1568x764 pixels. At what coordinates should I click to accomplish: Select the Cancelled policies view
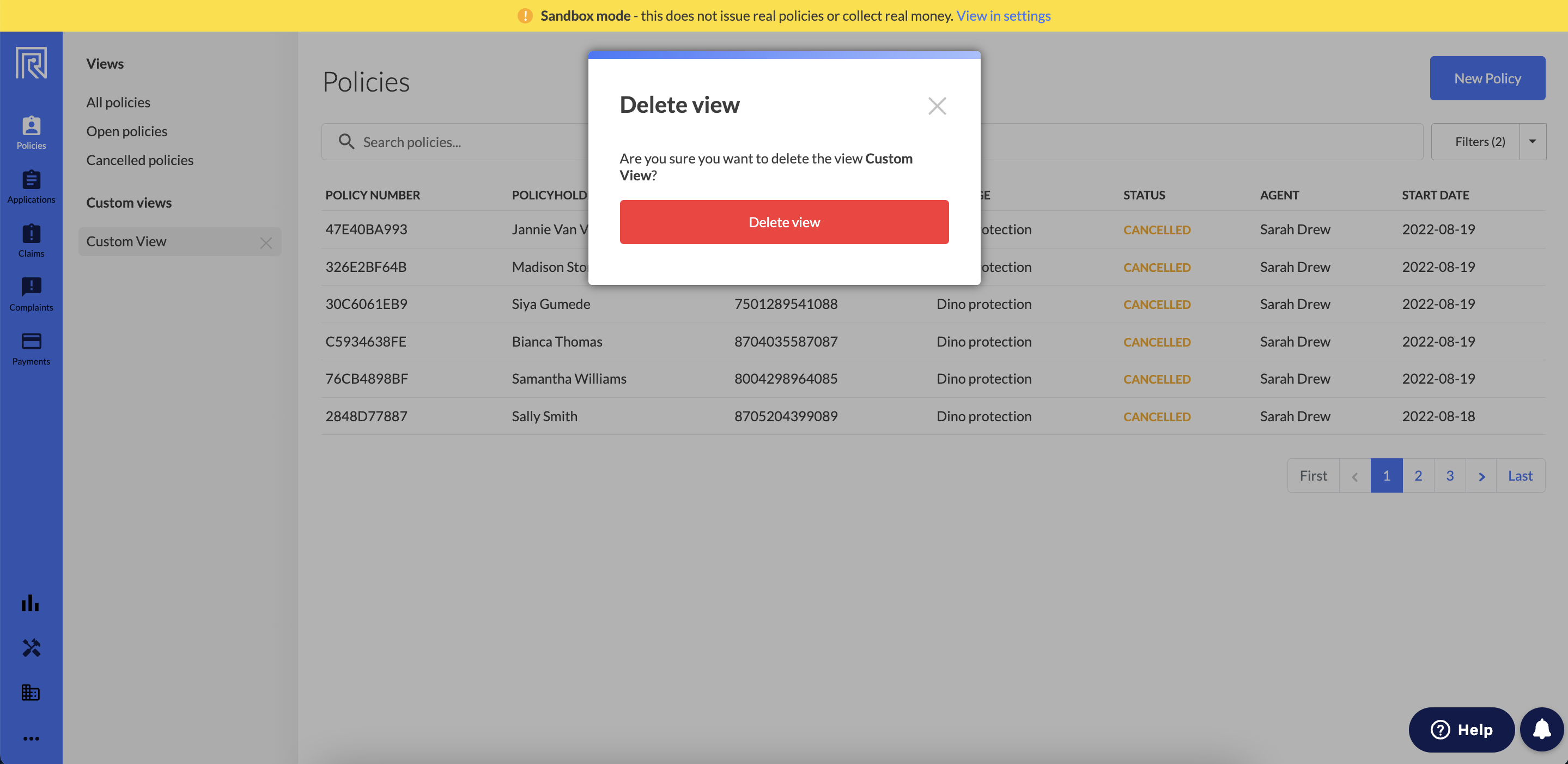point(139,160)
